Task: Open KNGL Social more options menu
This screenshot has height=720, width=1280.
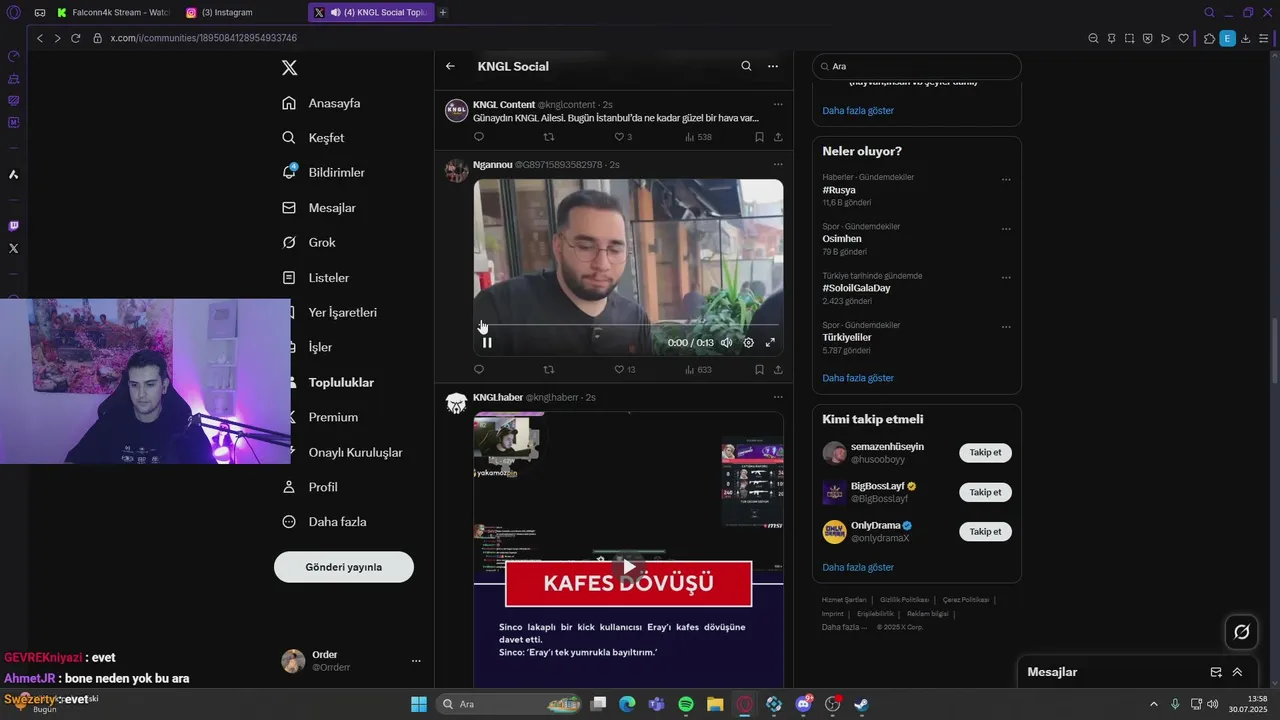Action: click(773, 66)
